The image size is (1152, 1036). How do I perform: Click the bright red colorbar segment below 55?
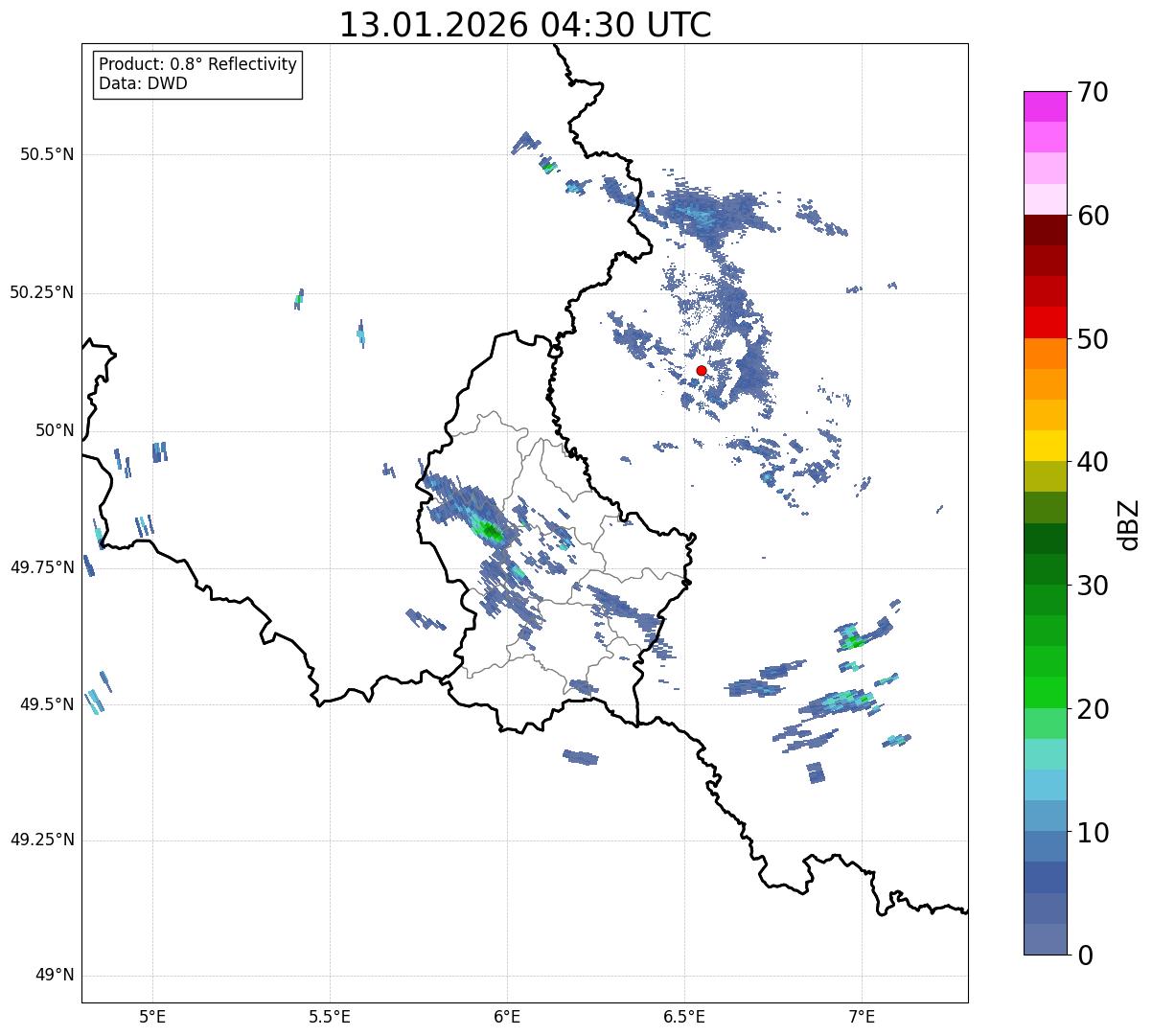click(1046, 322)
